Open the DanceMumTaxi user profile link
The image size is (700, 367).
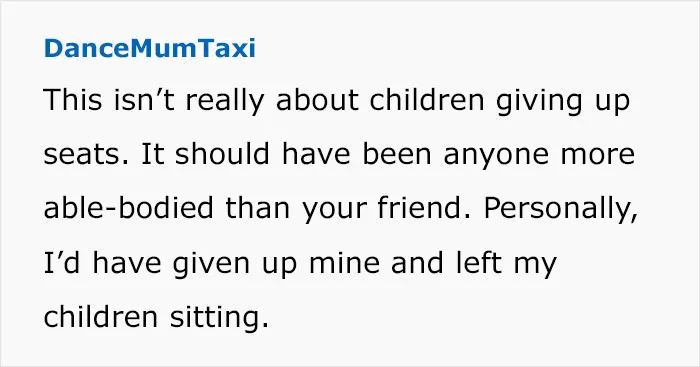[150, 48]
